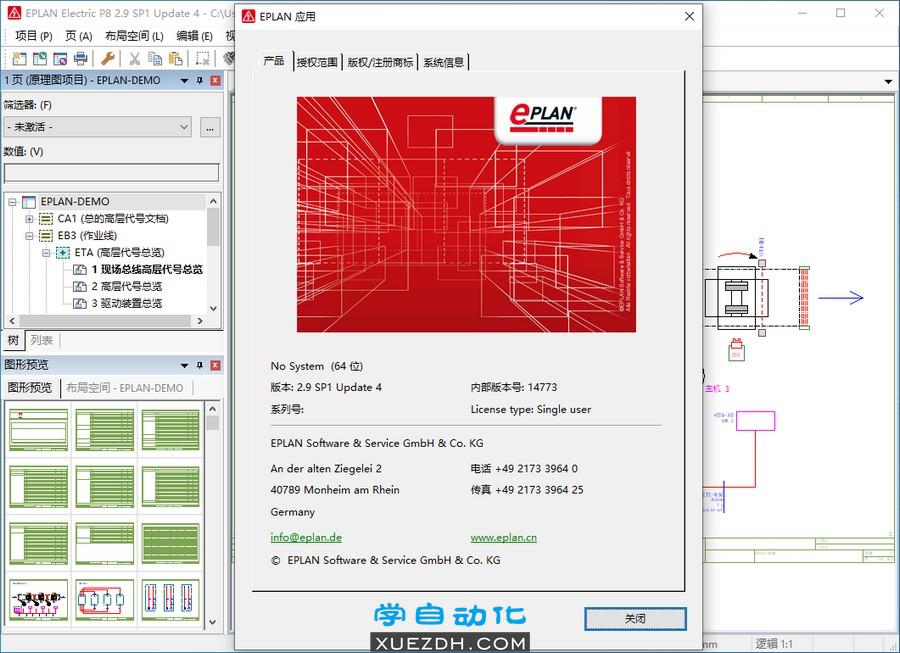The image size is (900, 653).
Task: Select red circuit loop preview thumbnail
Action: pos(104,600)
